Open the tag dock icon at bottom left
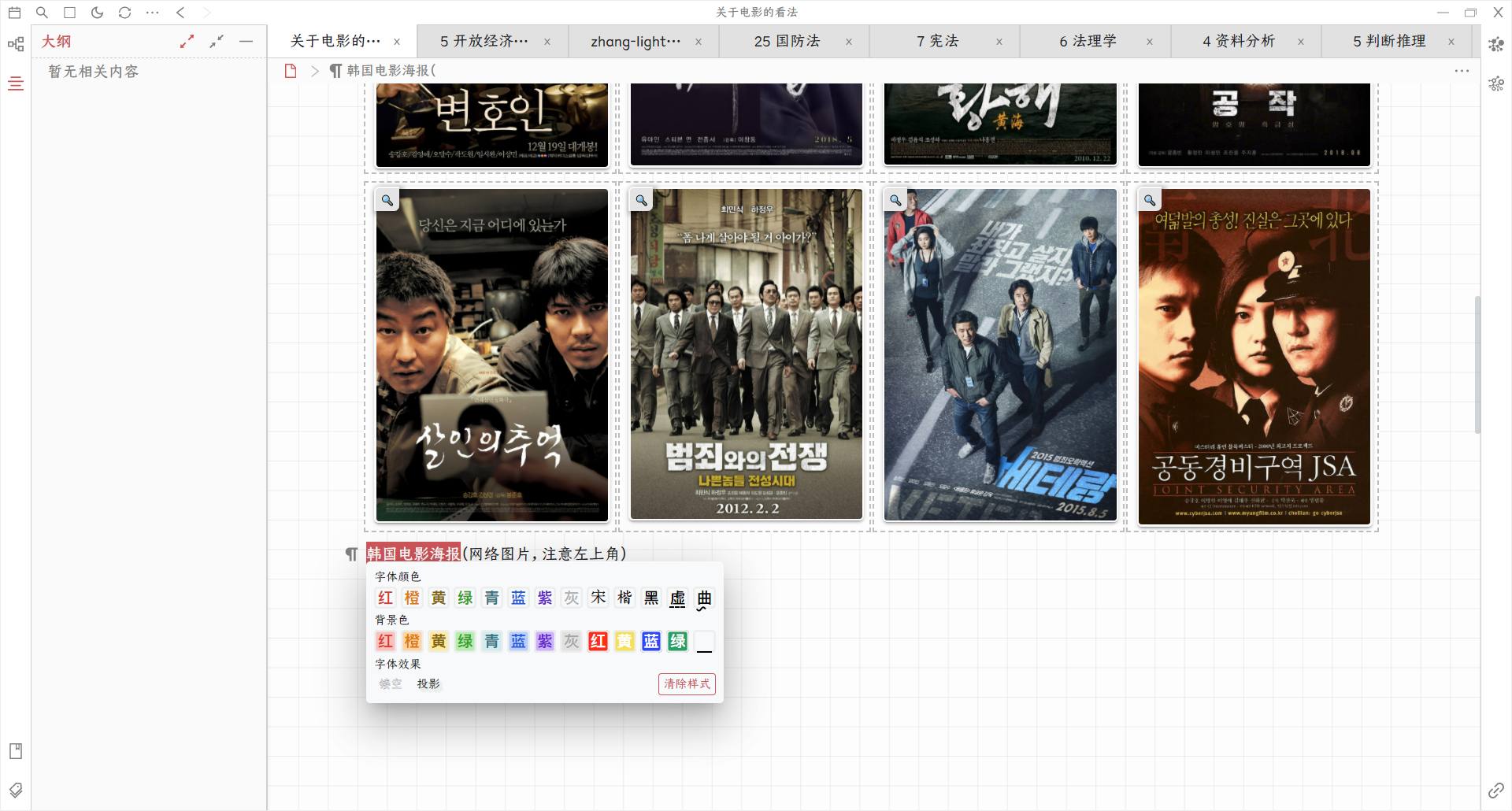This screenshot has height=811, width=1512. [16, 790]
